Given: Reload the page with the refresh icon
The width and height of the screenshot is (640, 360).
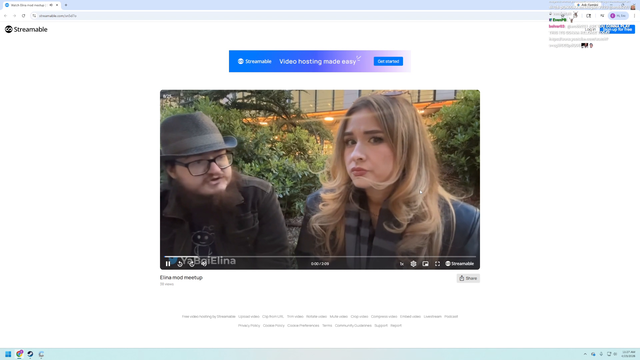Looking at the screenshot, I should coord(23,16).
